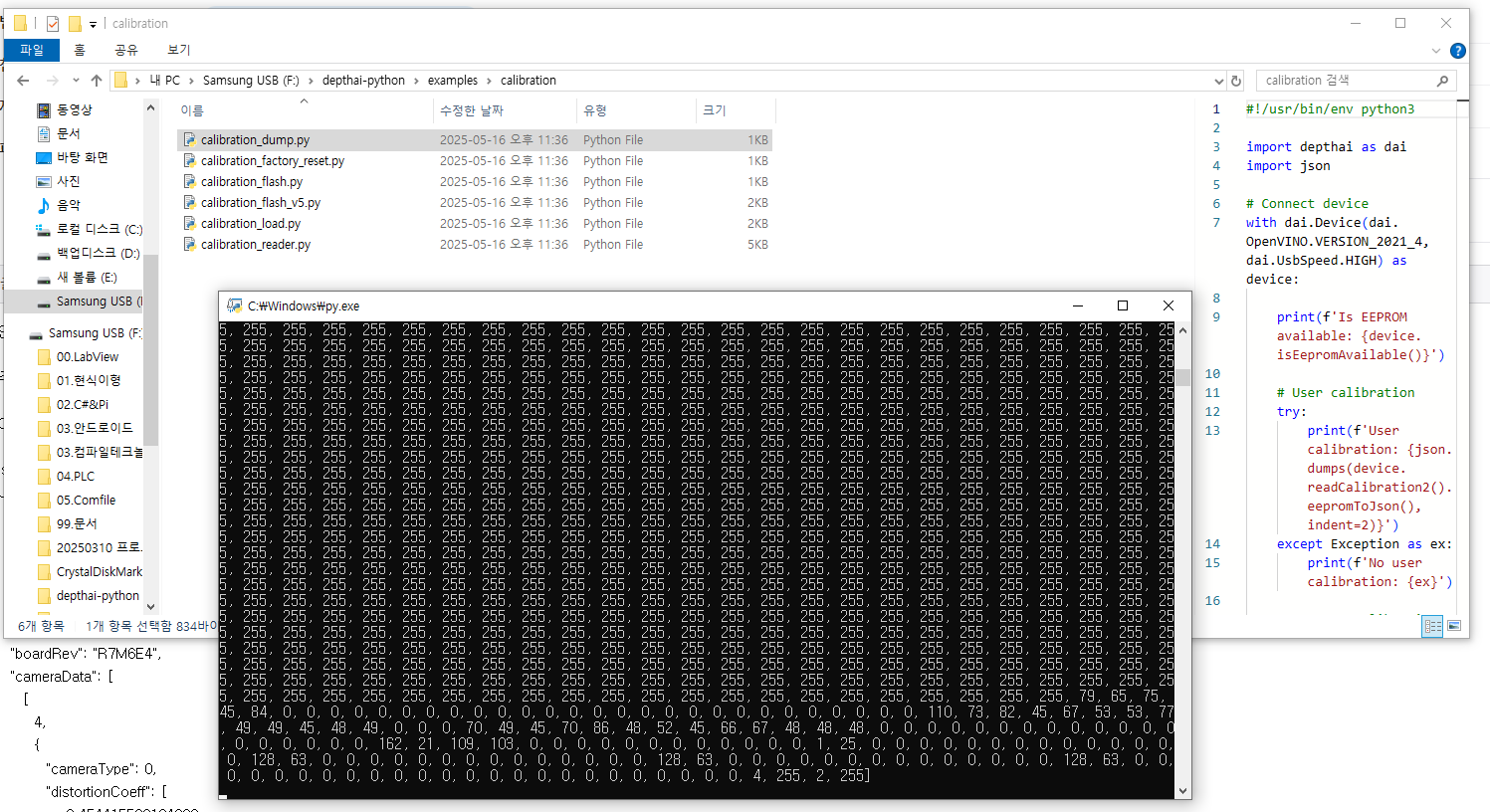The image size is (1490, 812).
Task: Open Explorer help with the question mark
Action: pos(1458,51)
